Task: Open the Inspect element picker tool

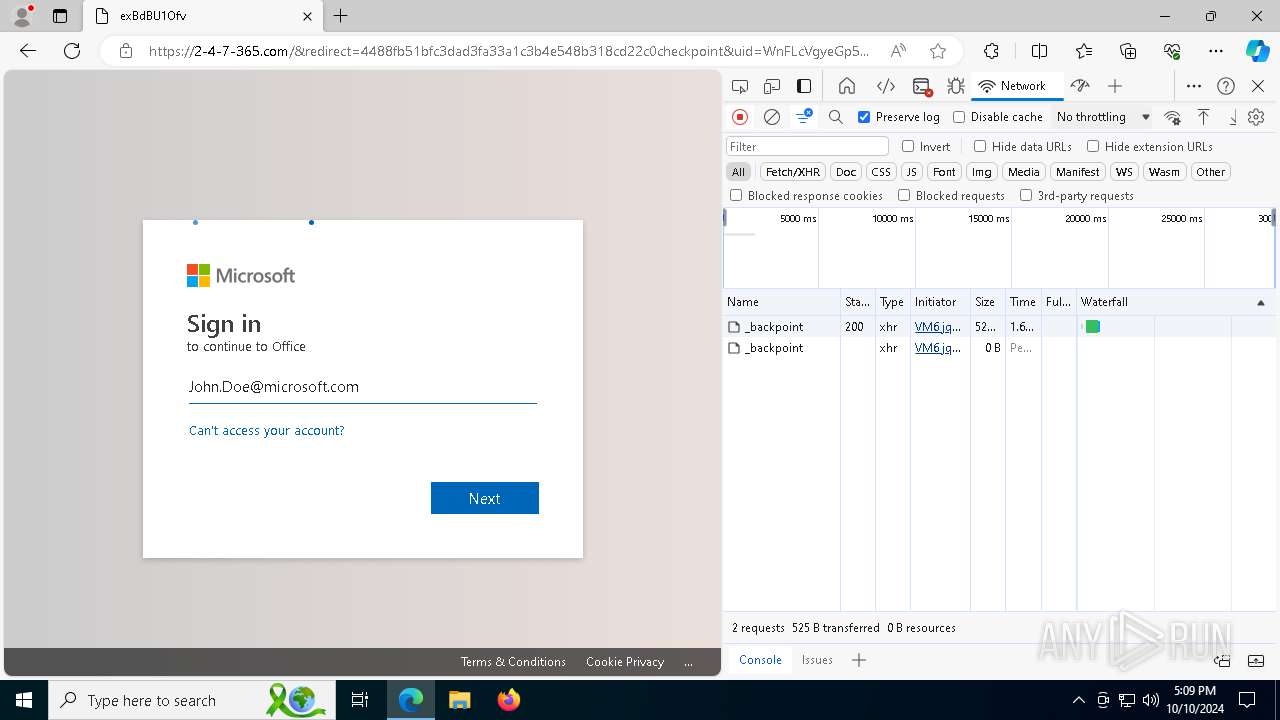Action: [740, 86]
